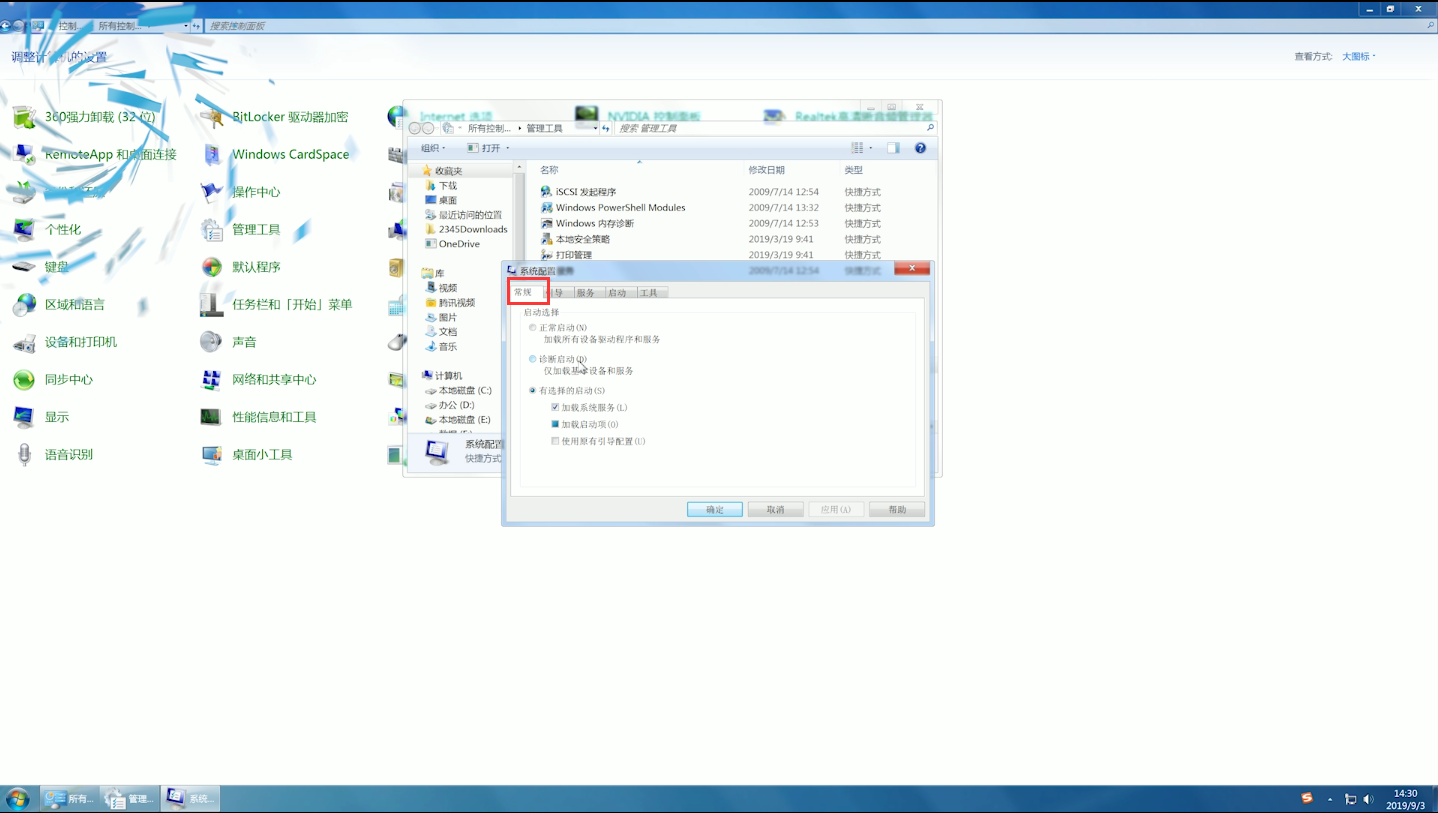Select the 有选择的启动(S) radio button
Image resolution: width=1438 pixels, height=813 pixels.
[x=532, y=390]
